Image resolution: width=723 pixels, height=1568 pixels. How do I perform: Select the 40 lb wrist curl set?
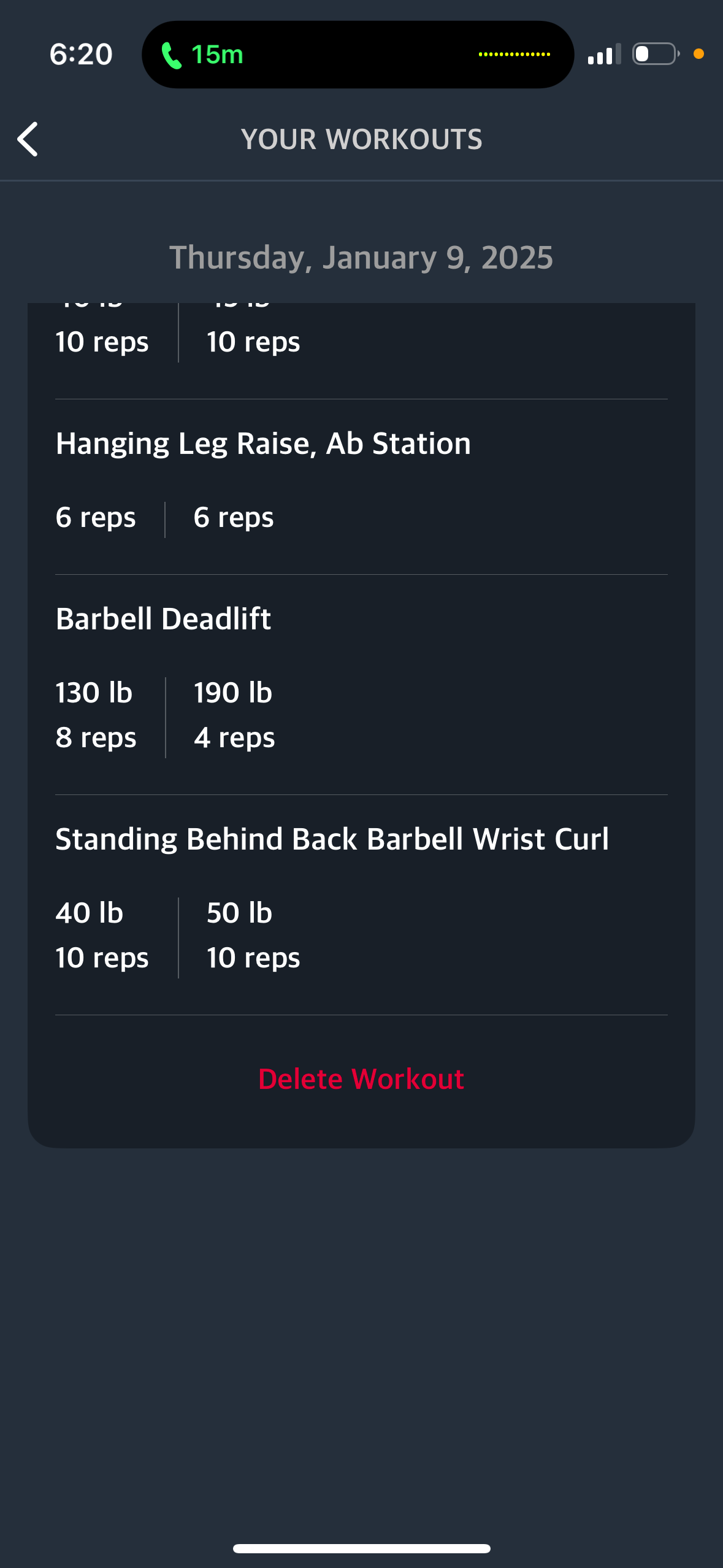(x=102, y=936)
